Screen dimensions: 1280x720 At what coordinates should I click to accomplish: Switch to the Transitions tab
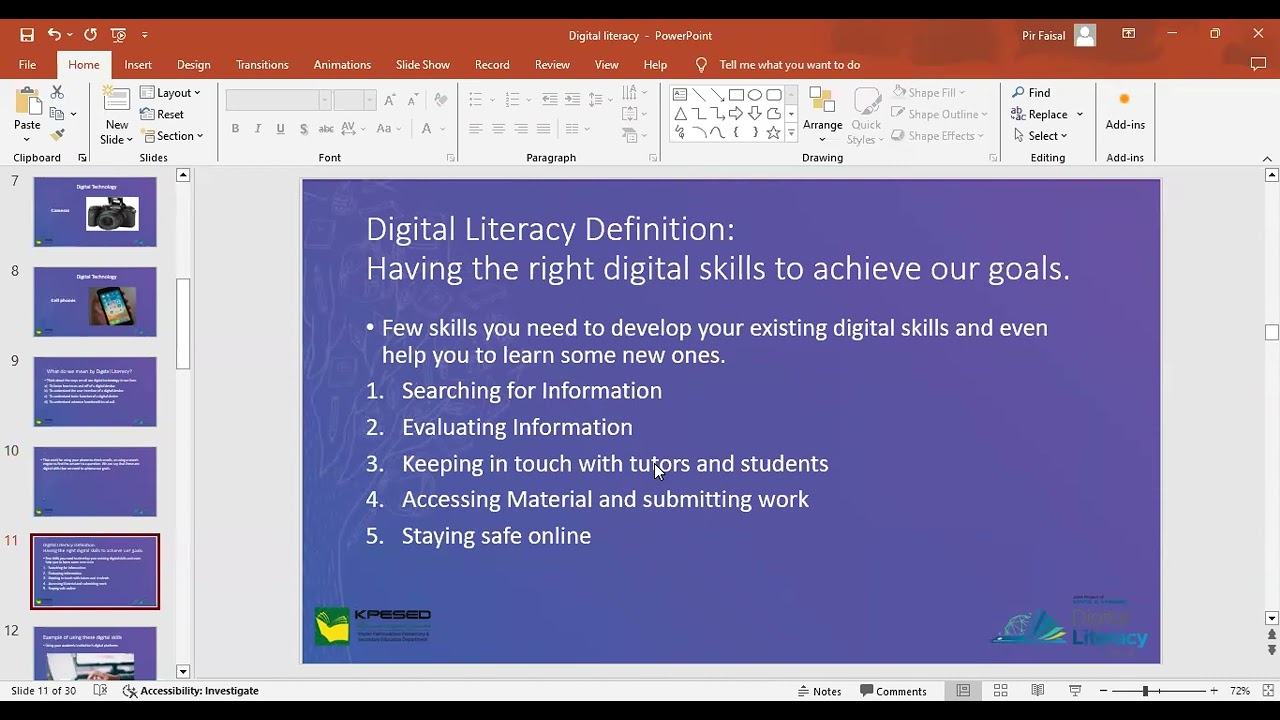262,65
